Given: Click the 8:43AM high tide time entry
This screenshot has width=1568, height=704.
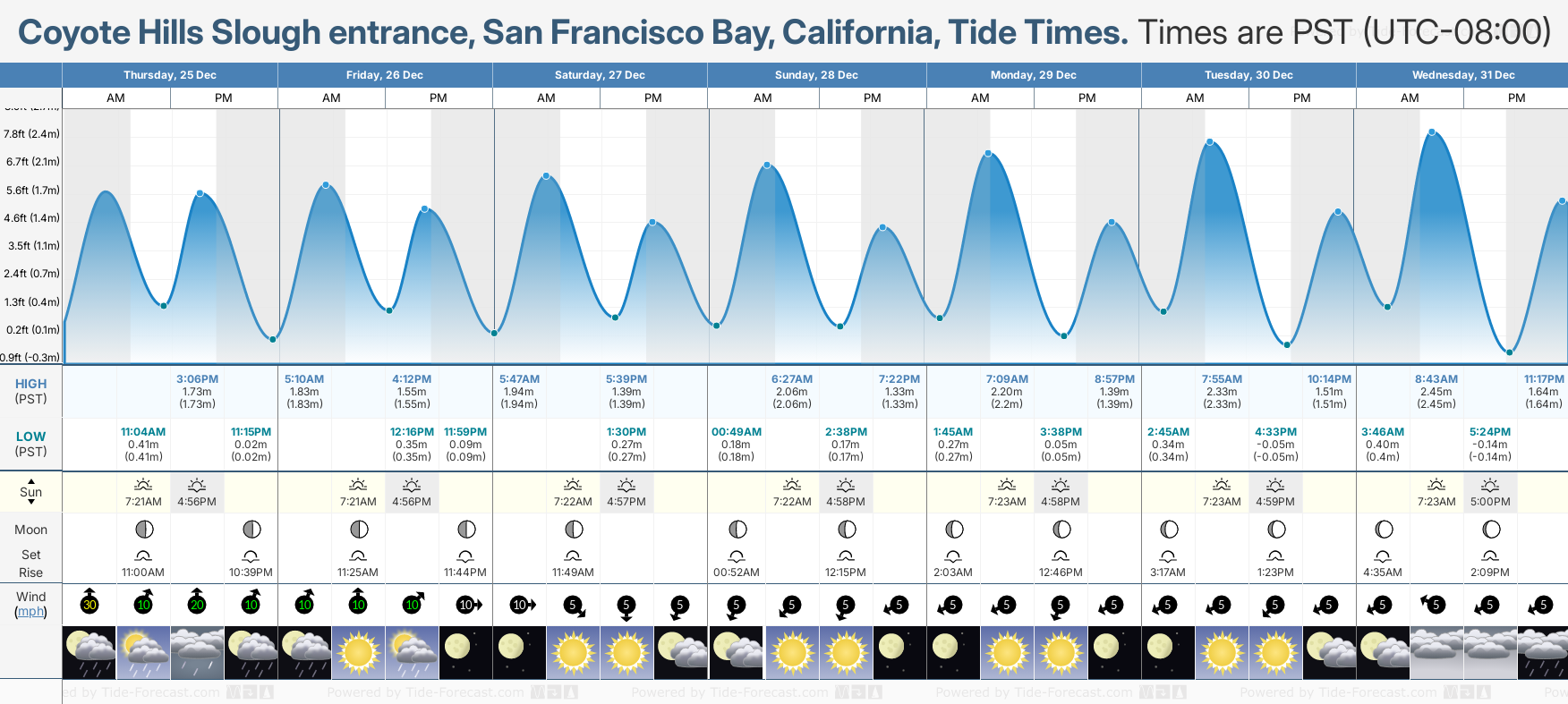Looking at the screenshot, I should pos(1436,379).
